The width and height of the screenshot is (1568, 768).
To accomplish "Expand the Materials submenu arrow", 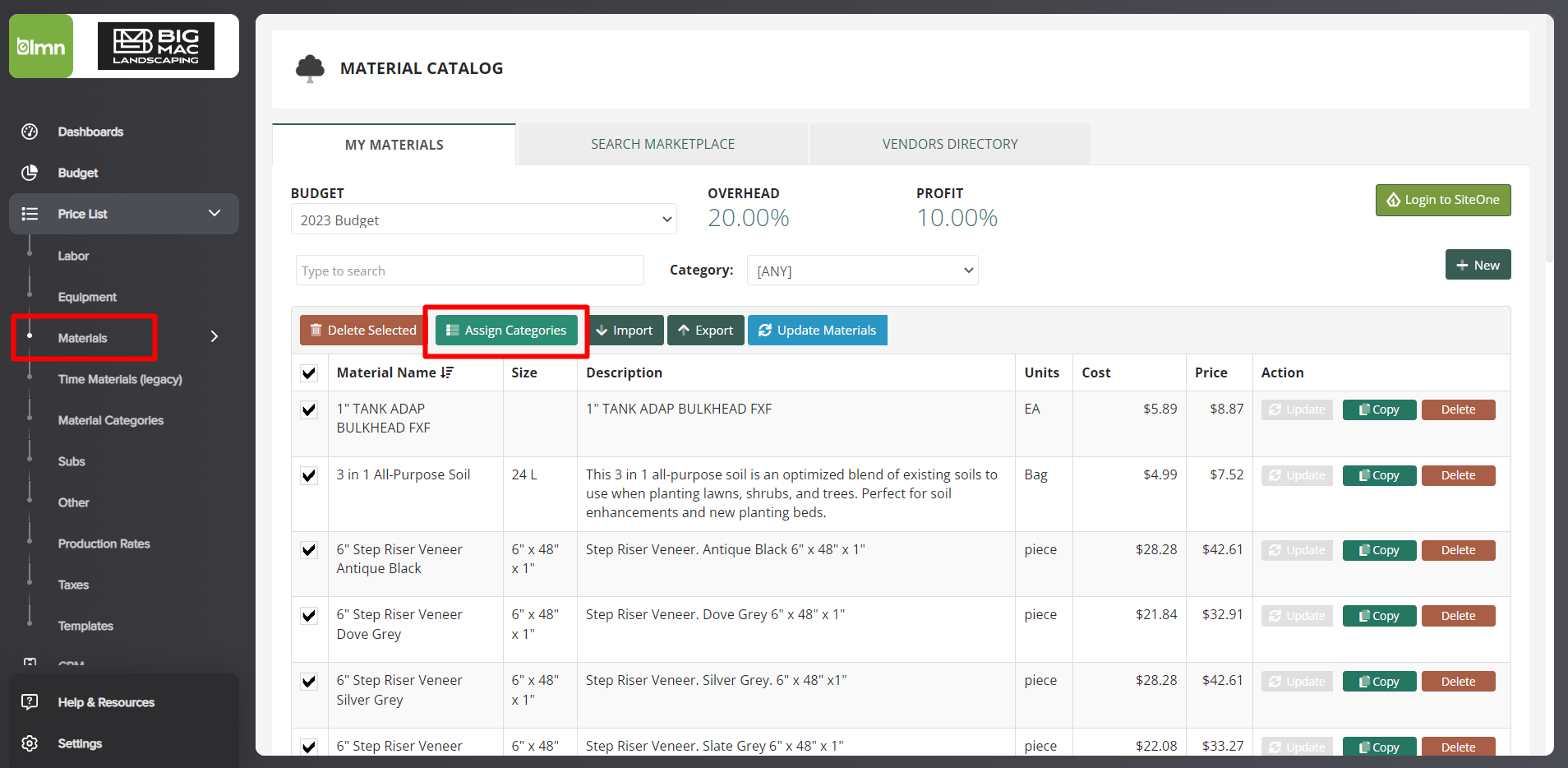I will (214, 336).
